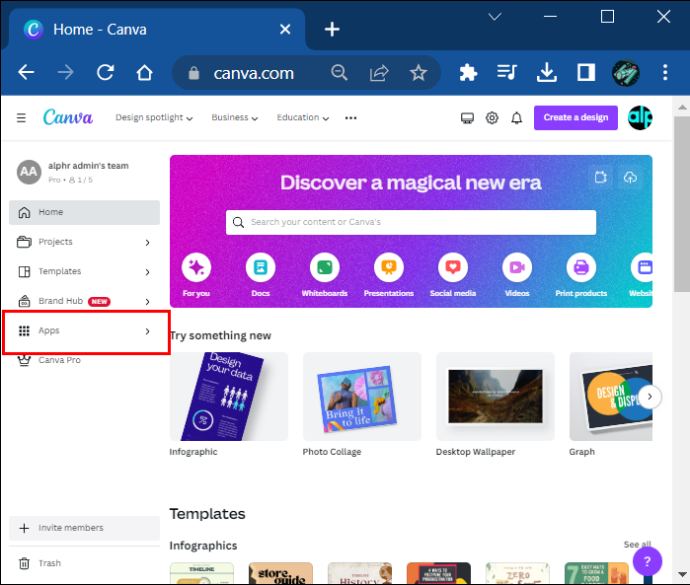Viewport: 690px width, 585px height.
Task: Open the Apps sidebar item
Action: tap(84, 331)
